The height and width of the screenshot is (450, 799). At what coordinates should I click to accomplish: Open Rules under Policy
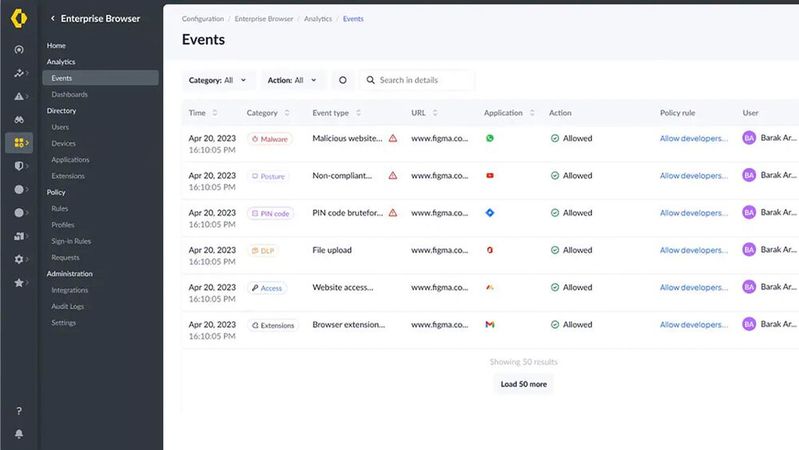tap(60, 208)
